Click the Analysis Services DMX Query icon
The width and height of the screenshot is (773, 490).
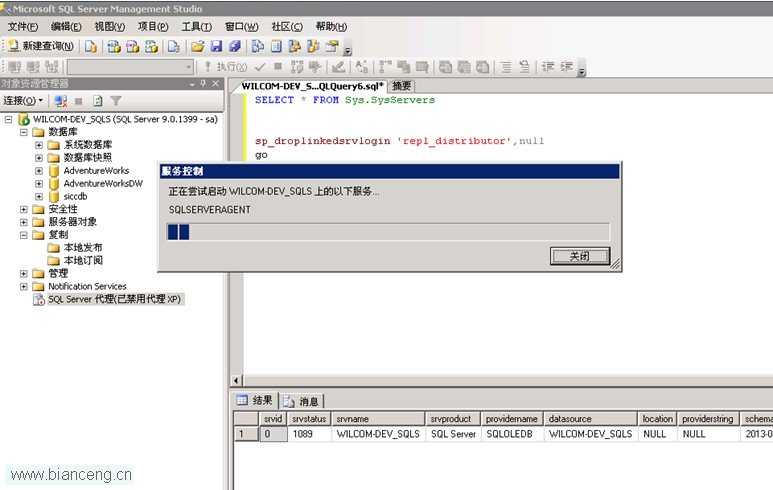pos(133,46)
